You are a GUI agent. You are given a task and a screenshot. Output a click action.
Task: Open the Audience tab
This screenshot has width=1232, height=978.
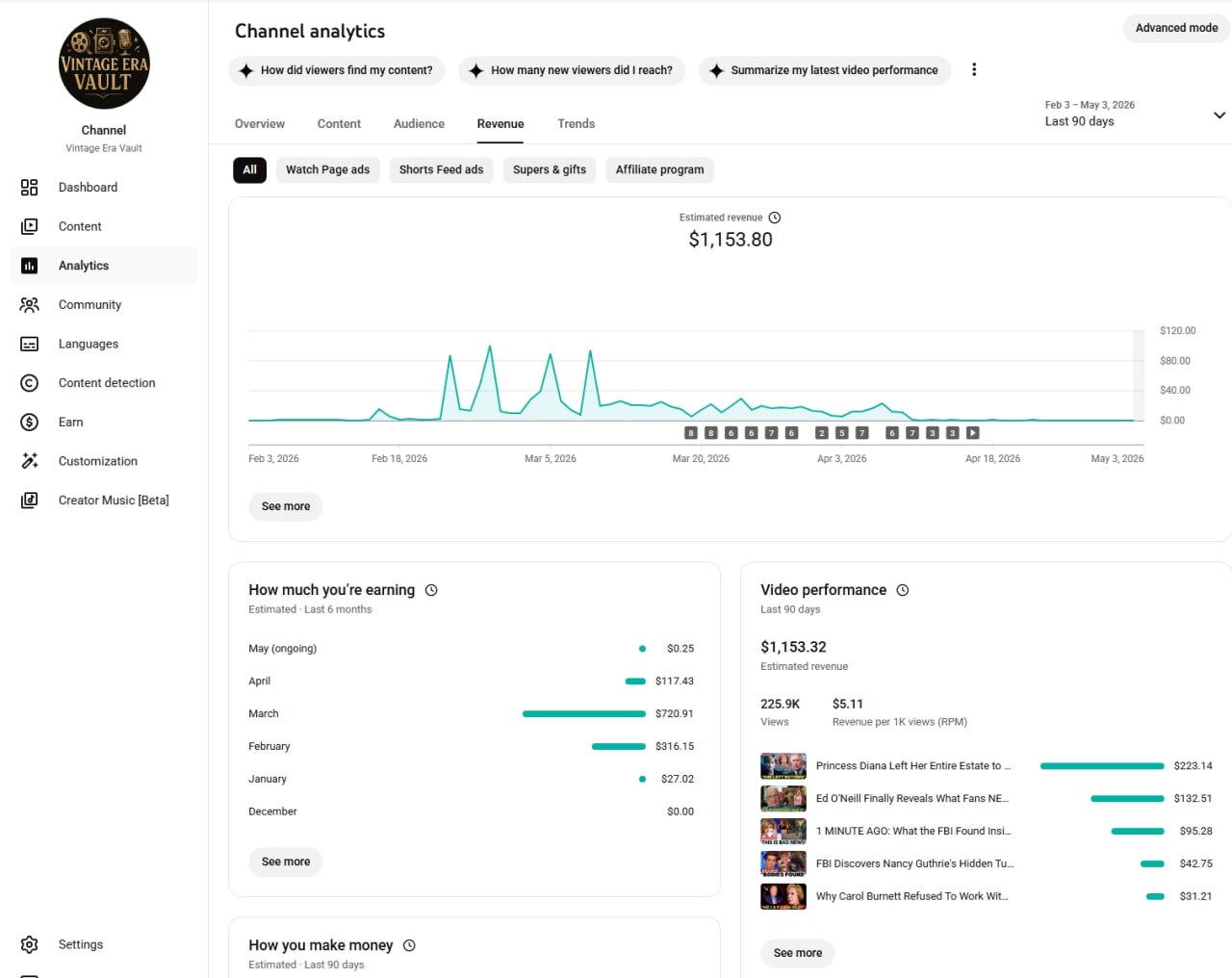[x=419, y=123]
